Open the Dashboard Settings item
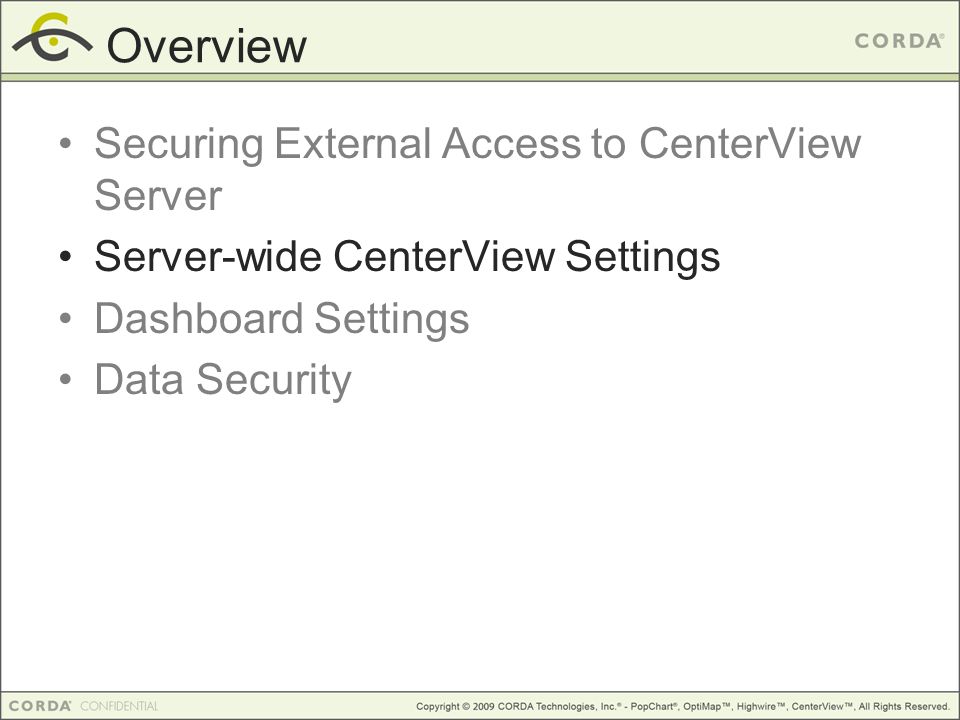This screenshot has height=720, width=960. coord(282,319)
